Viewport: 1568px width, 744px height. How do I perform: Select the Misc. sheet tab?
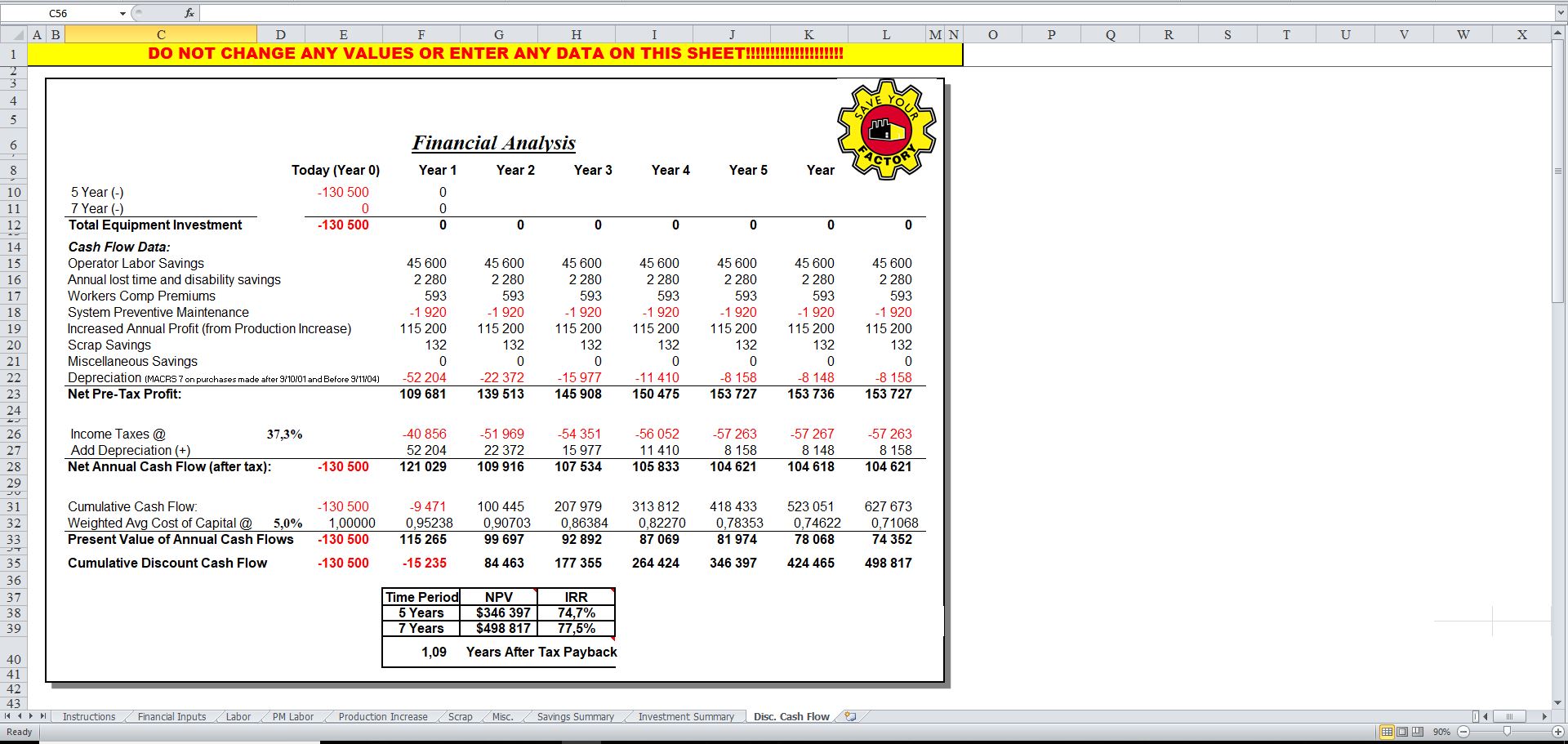[503, 716]
